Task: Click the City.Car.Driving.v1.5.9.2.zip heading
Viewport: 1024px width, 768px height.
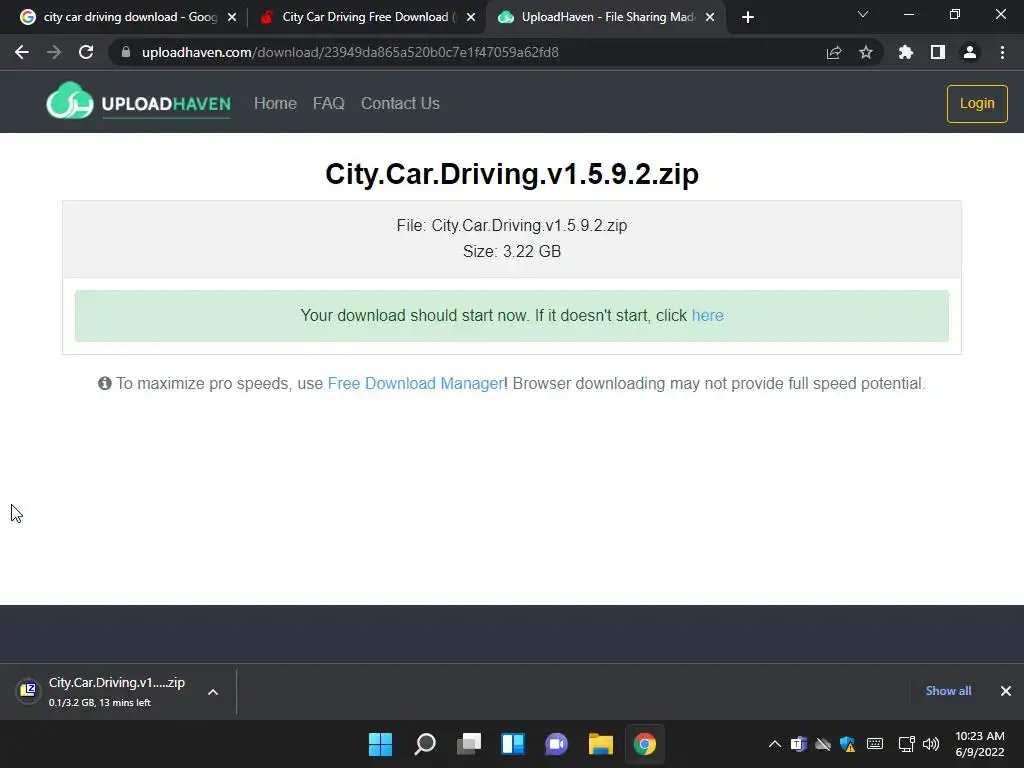Action: 512,174
